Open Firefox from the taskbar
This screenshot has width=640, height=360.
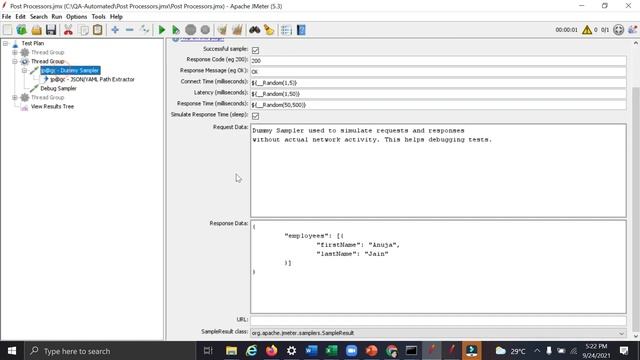tap(271, 351)
